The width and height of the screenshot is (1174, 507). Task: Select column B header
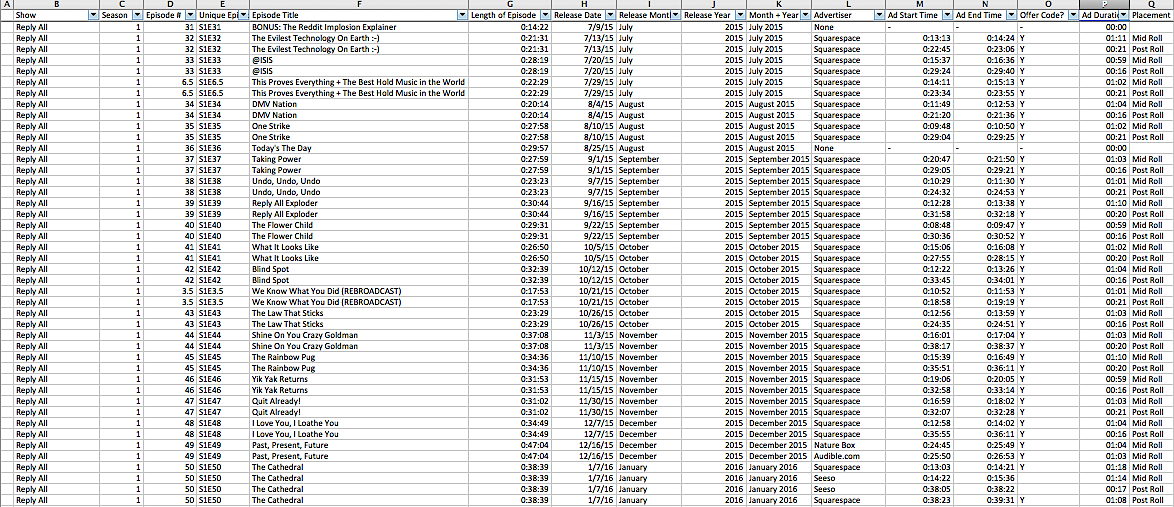click(56, 4)
